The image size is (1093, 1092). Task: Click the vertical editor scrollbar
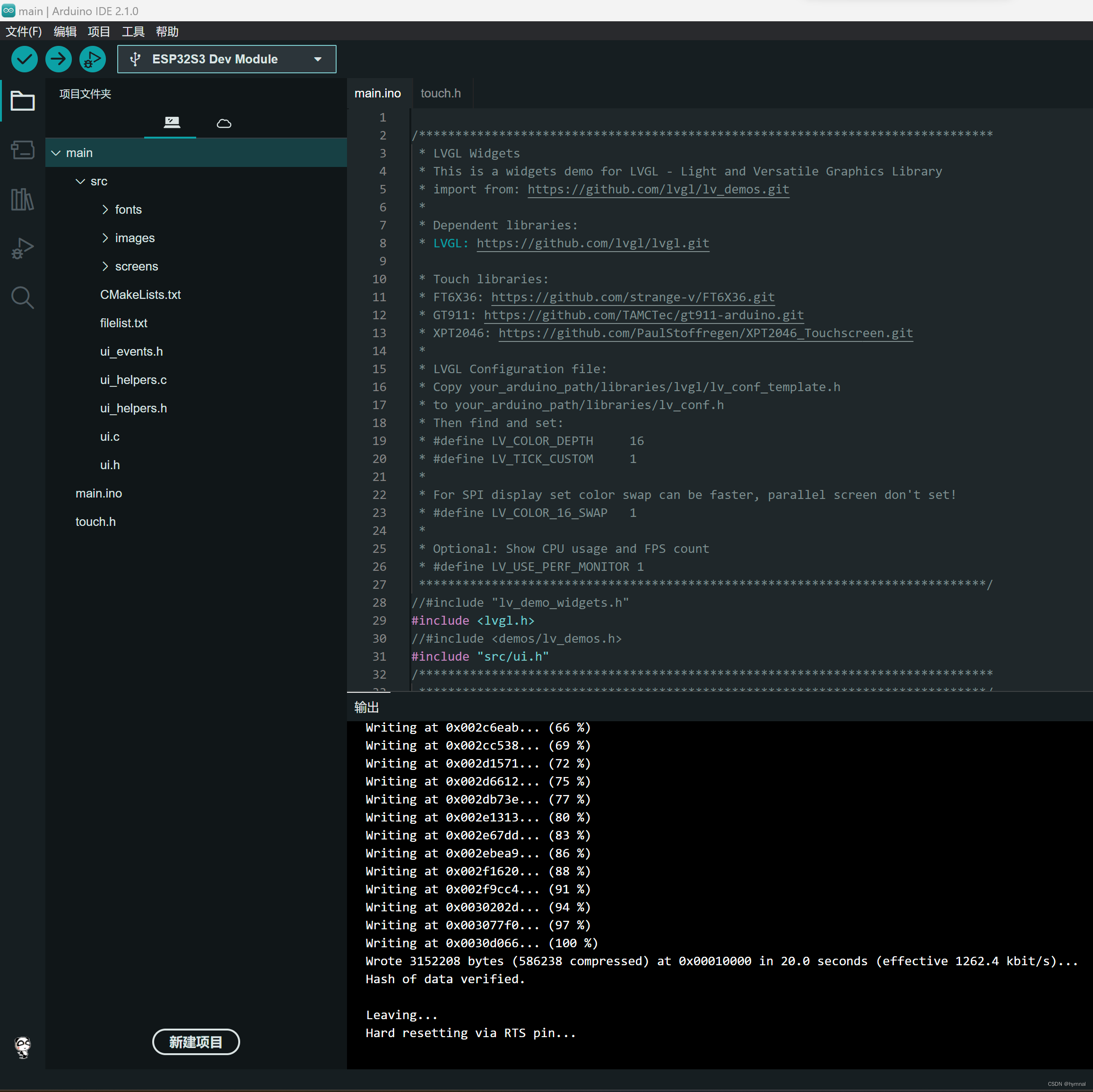pos(1087,227)
